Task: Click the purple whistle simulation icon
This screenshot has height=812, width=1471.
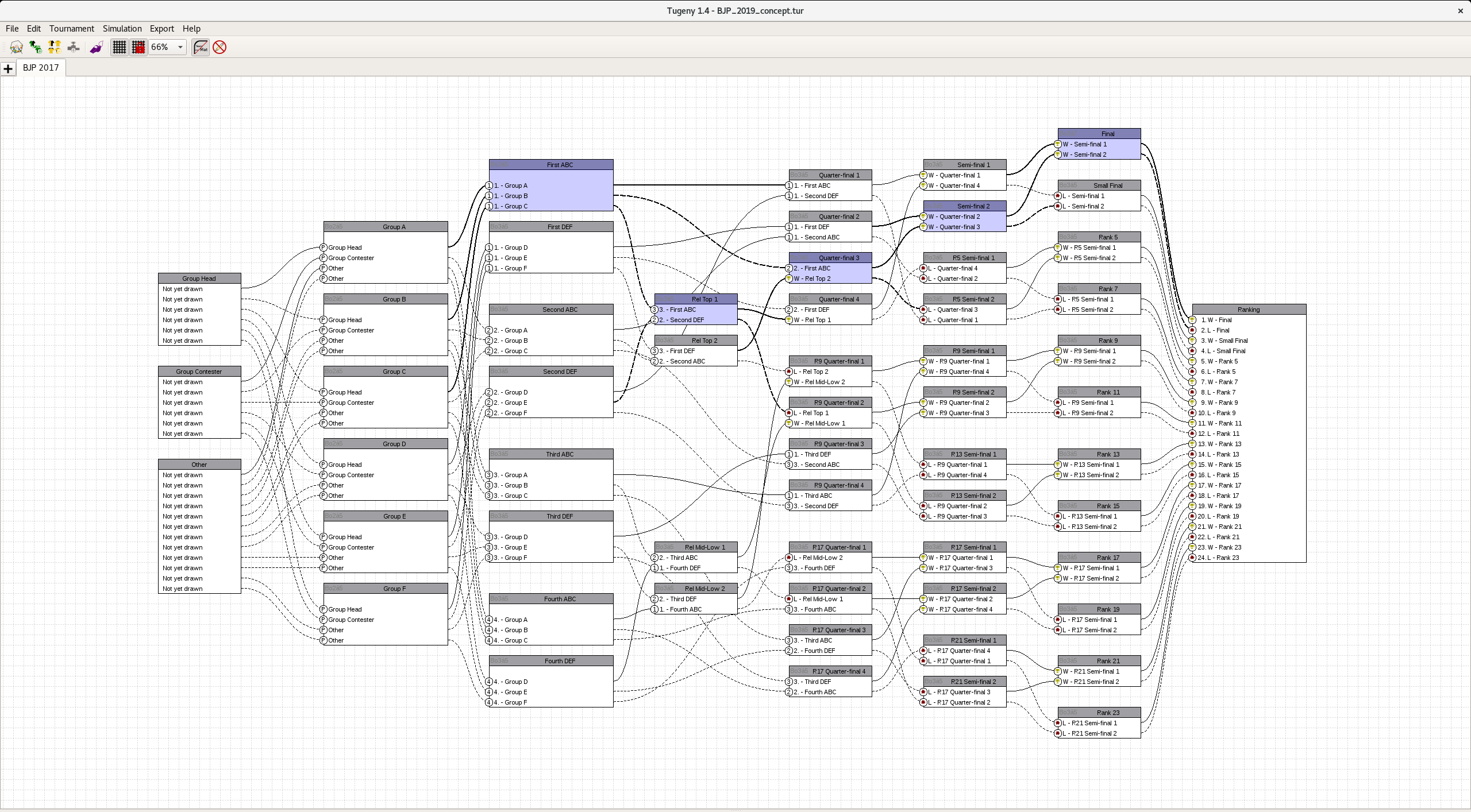Action: (96, 47)
